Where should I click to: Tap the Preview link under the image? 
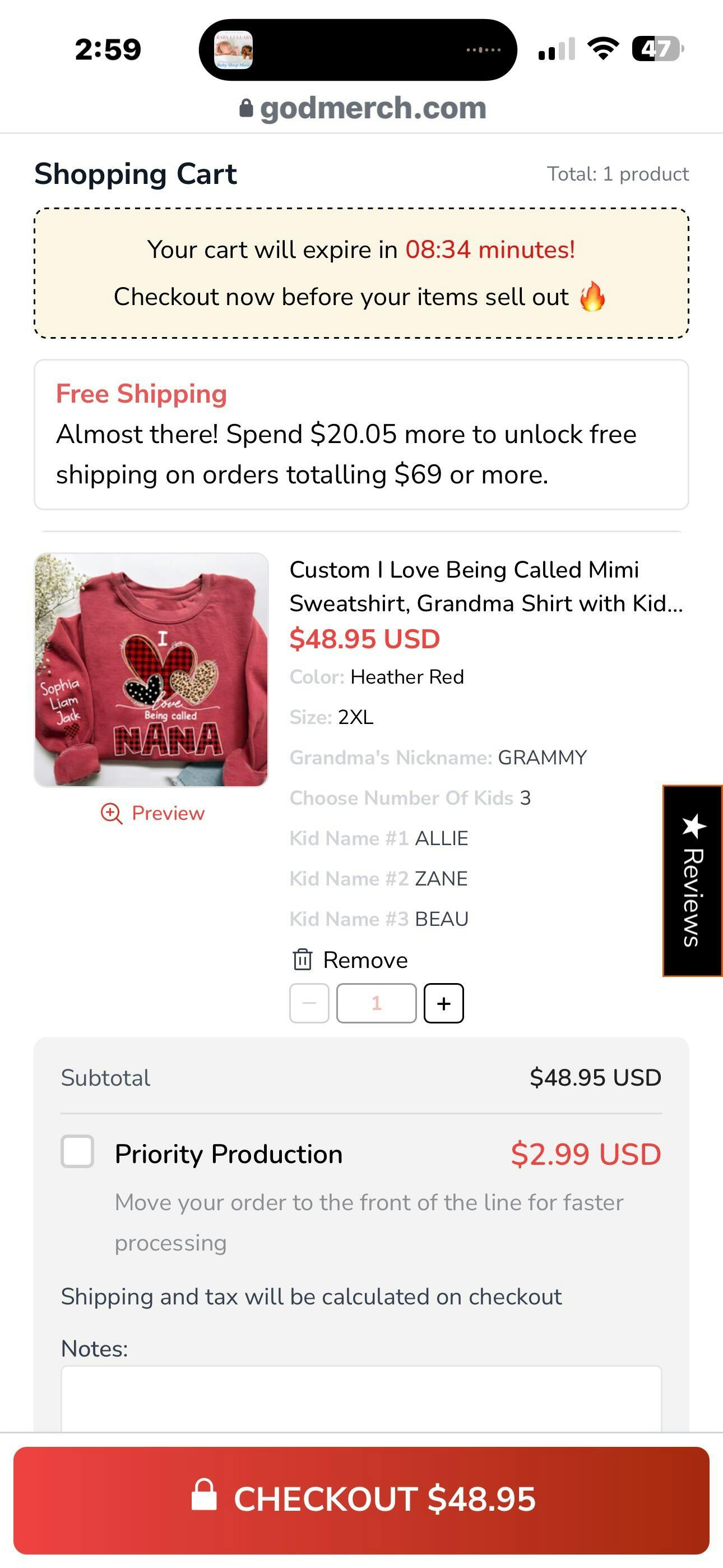point(168,813)
